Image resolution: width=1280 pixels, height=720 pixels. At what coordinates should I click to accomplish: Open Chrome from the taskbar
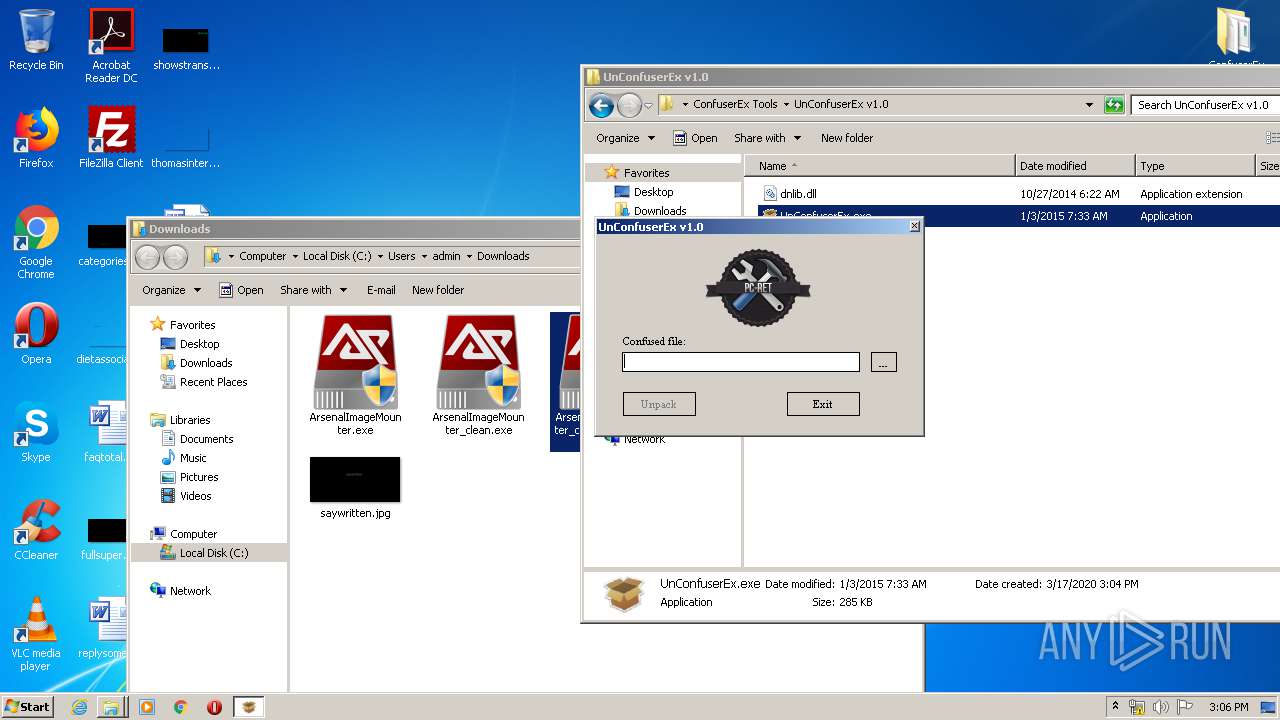point(181,707)
